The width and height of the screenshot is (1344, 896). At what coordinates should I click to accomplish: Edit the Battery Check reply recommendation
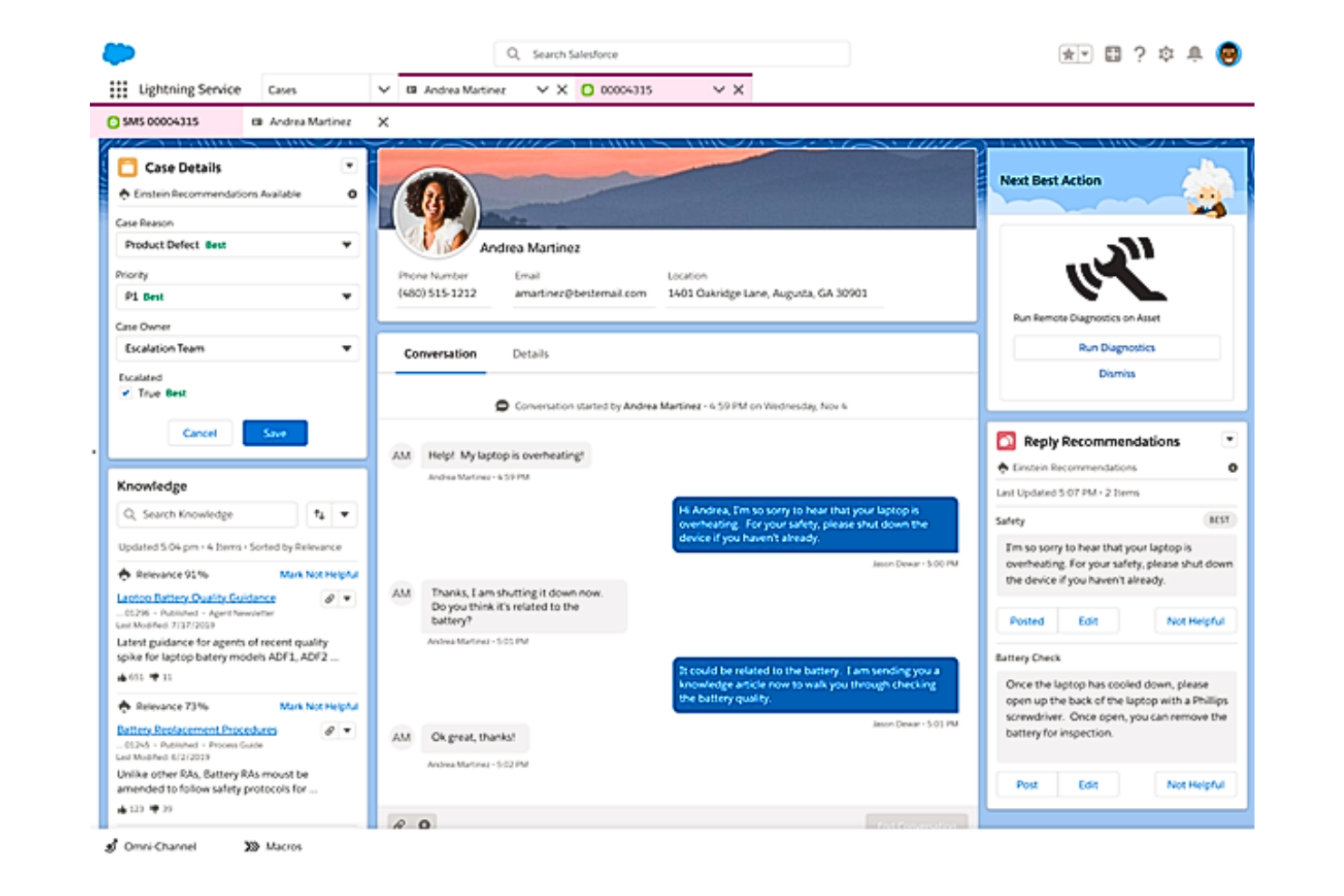click(x=1088, y=784)
